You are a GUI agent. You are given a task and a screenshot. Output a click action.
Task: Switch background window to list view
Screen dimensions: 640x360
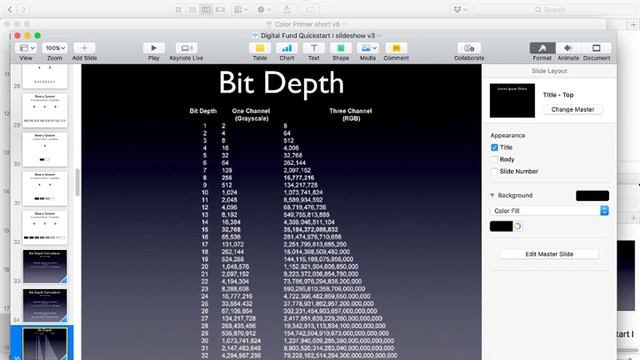[x=192, y=9]
